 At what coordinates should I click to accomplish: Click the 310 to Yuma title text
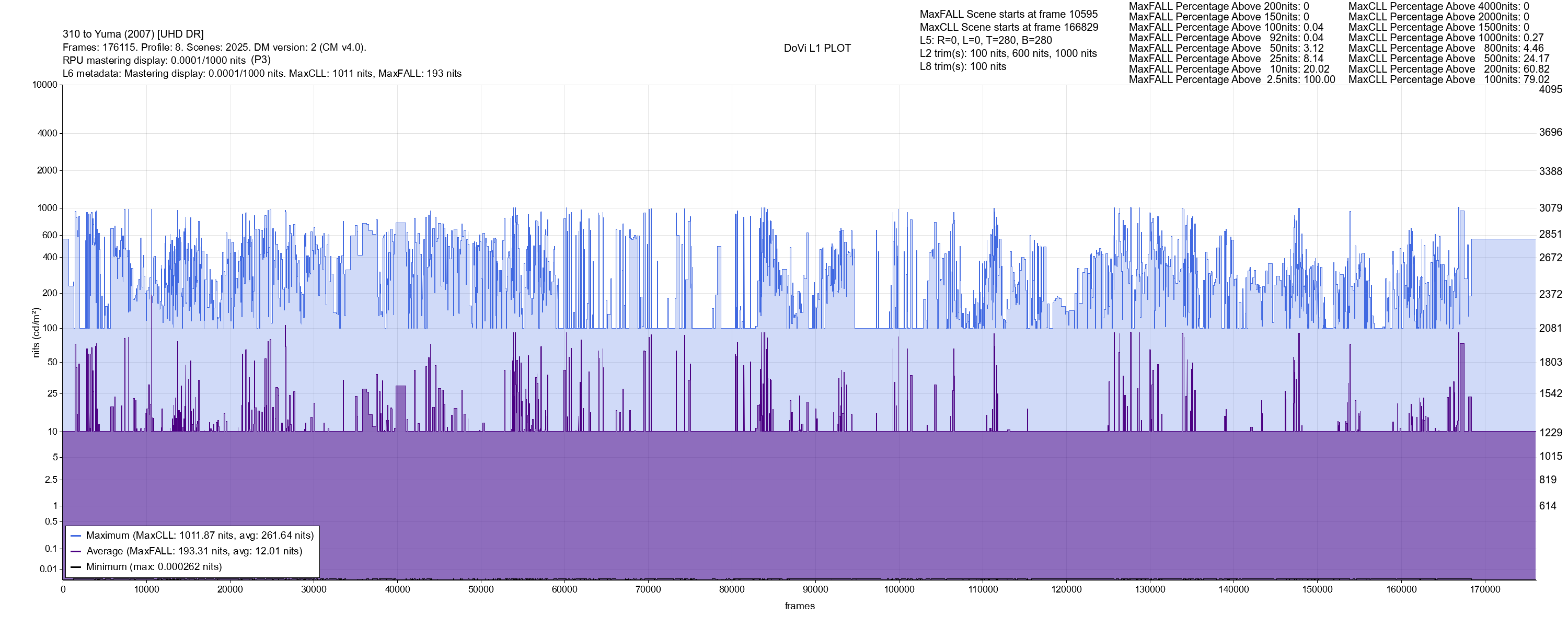coord(133,34)
